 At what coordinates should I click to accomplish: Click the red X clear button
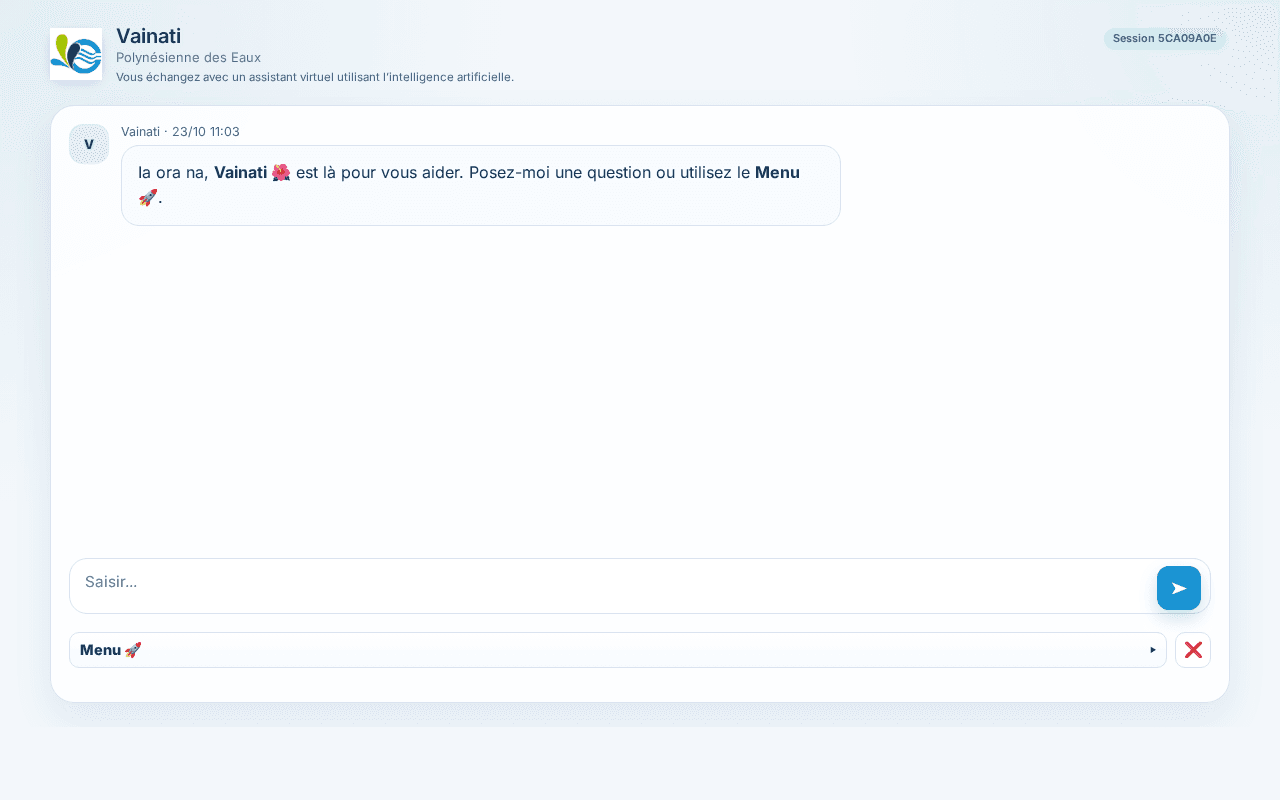click(x=1193, y=650)
